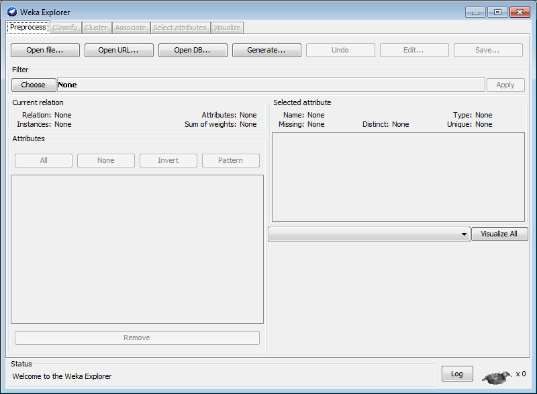Click Visualize All button

(x=499, y=234)
